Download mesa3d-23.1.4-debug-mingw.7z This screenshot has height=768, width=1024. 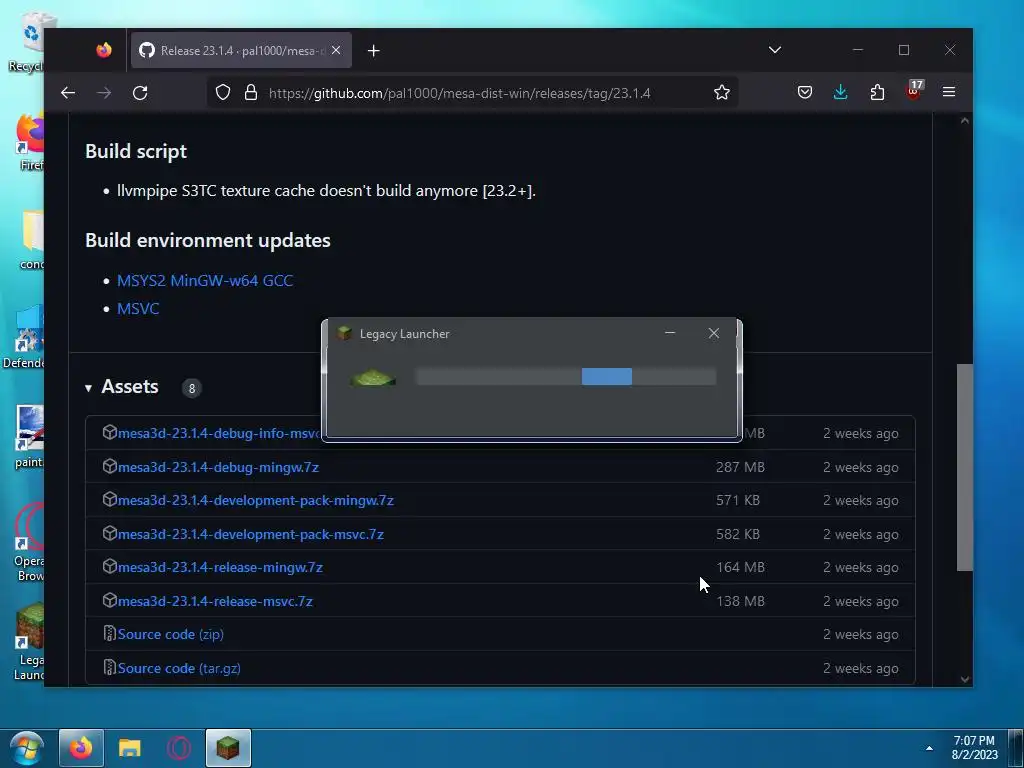[218, 468]
